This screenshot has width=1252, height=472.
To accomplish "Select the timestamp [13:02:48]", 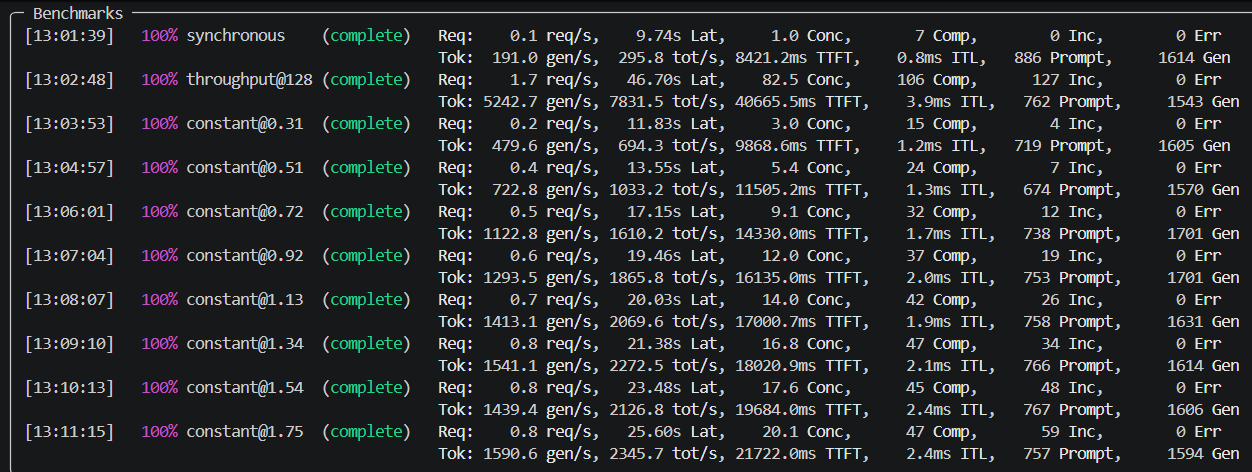I will click(70, 80).
